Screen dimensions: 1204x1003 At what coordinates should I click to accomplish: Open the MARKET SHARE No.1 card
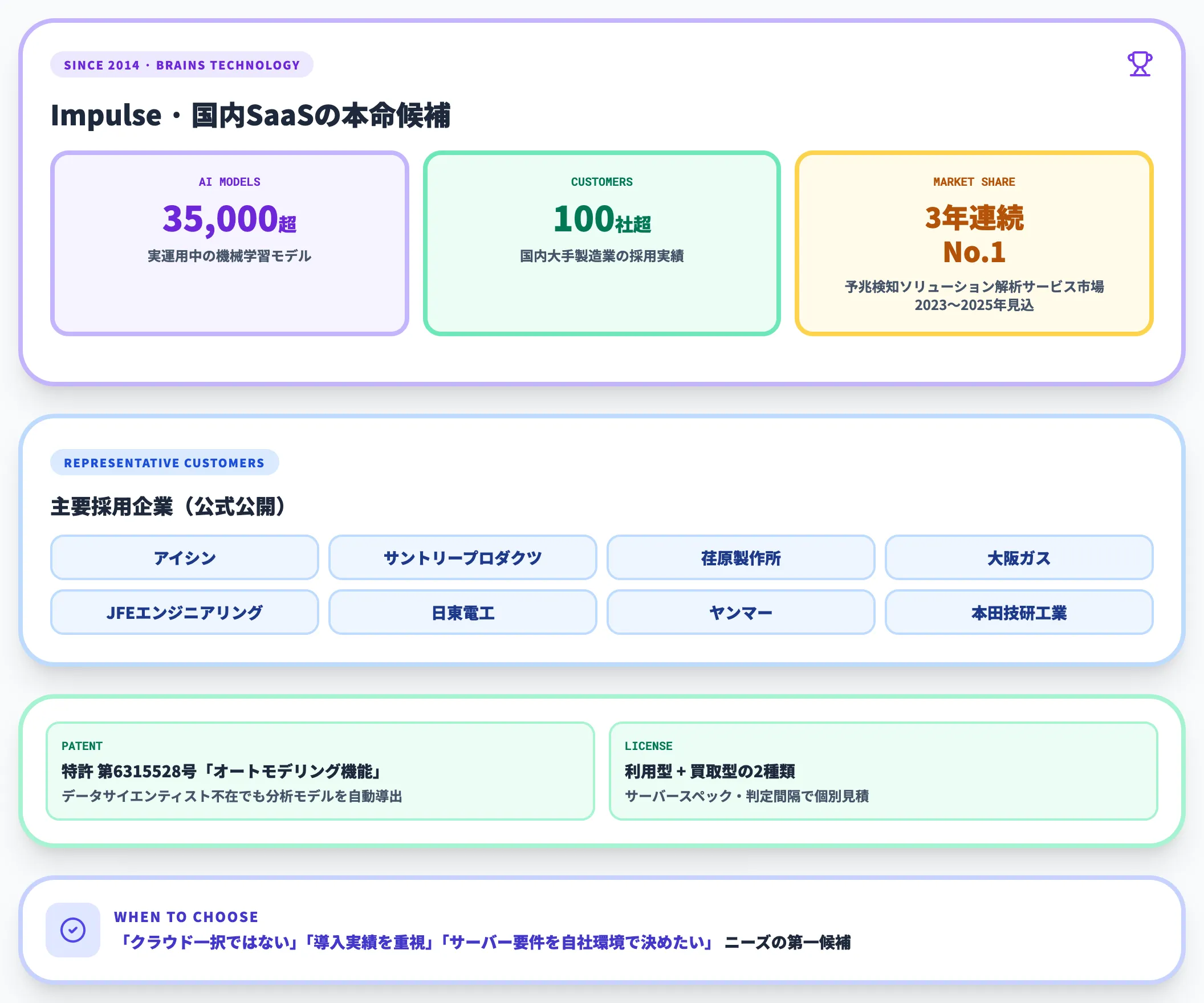coord(974,243)
